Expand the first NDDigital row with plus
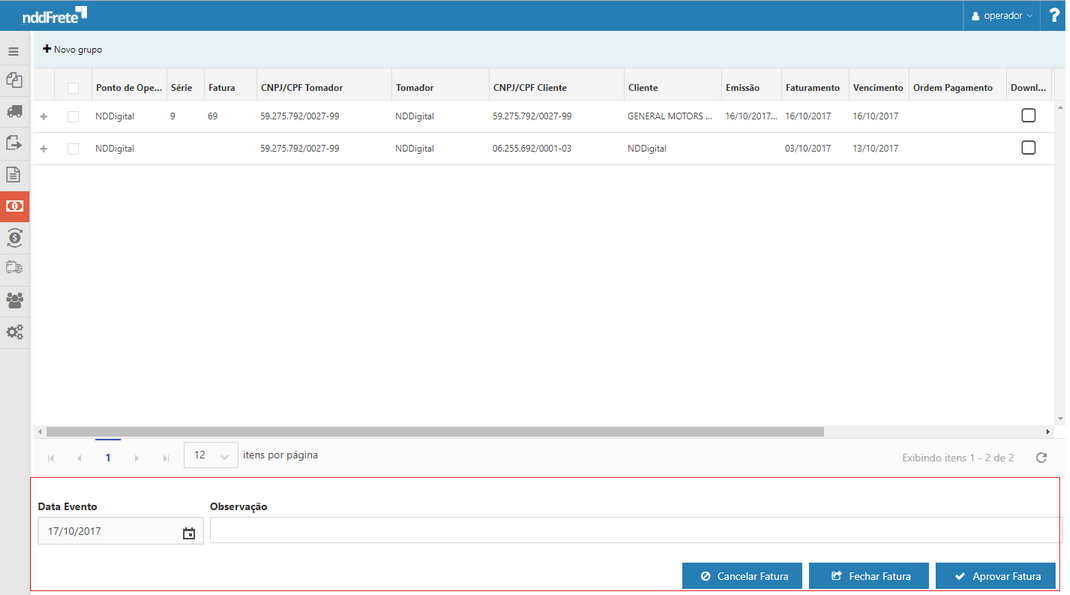This screenshot has width=1070, height=595. [x=43, y=117]
